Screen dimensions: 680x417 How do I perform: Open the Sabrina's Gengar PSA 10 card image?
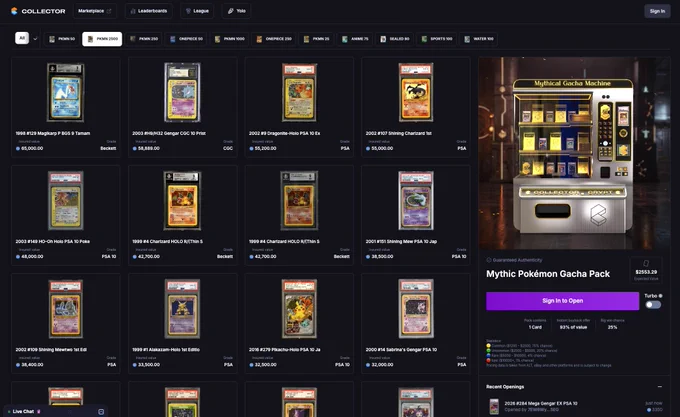point(415,309)
